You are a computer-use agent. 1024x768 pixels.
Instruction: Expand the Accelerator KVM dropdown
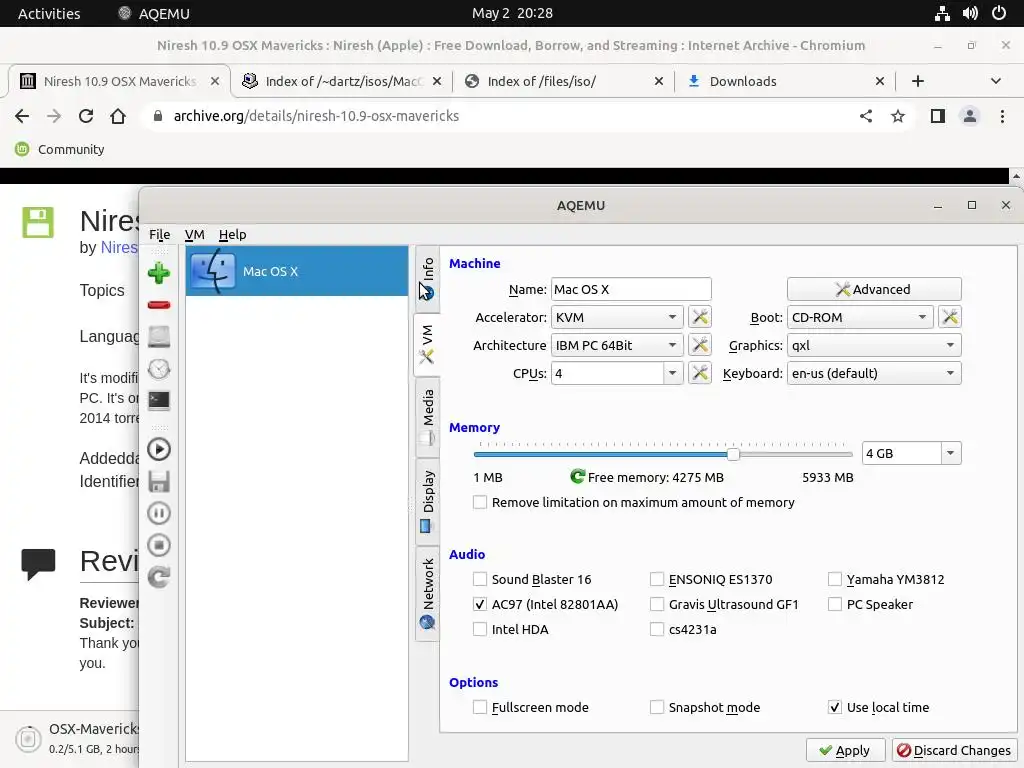617,317
